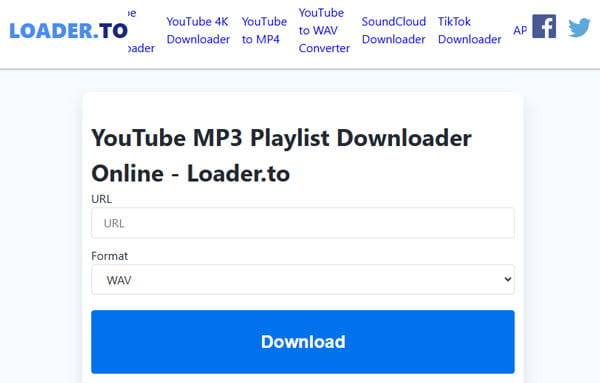This screenshot has height=383, width=600.
Task: Click the blue Download button
Action: point(303,342)
